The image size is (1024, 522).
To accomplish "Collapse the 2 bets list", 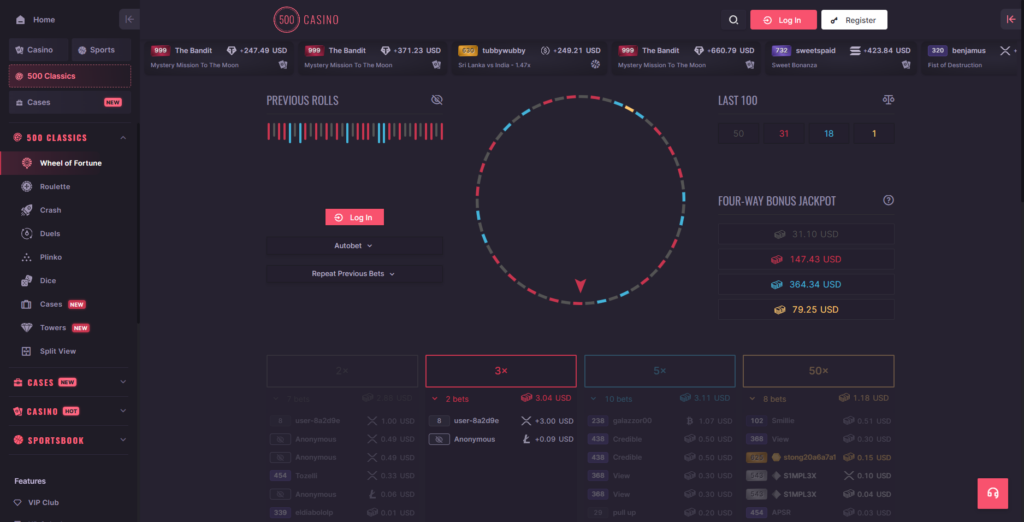I will (x=435, y=399).
